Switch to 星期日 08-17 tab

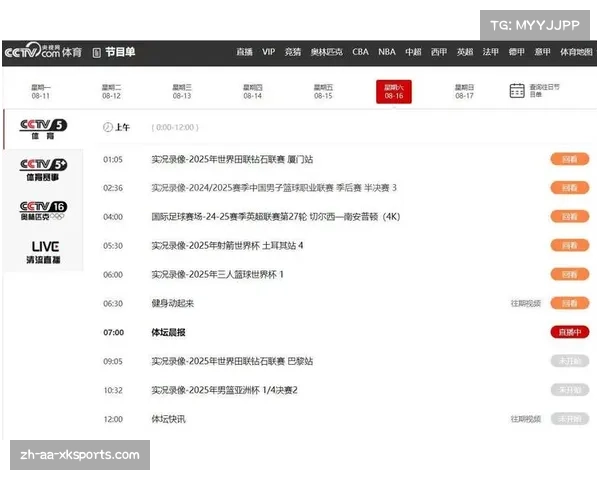point(464,91)
